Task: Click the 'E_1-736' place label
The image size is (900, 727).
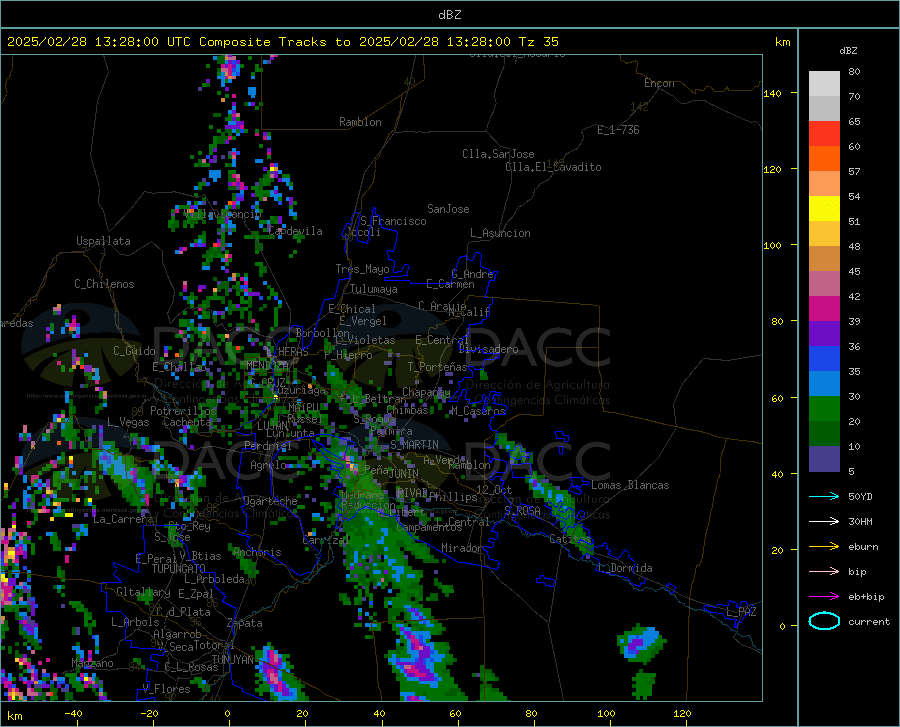Action: click(x=618, y=130)
